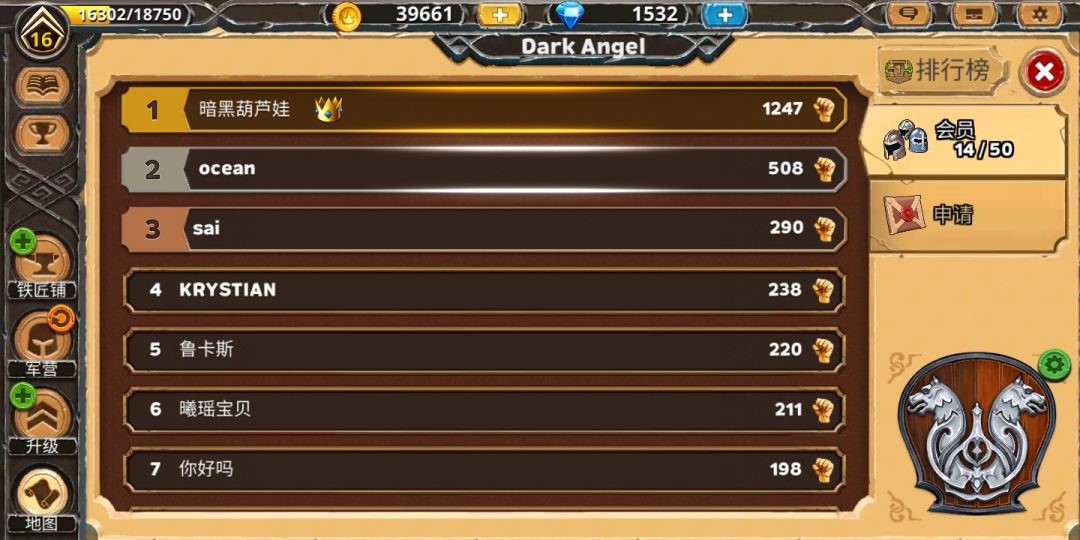Image resolution: width=1080 pixels, height=540 pixels.
Task: Add gold coins with yellow plus button
Action: [500, 14]
